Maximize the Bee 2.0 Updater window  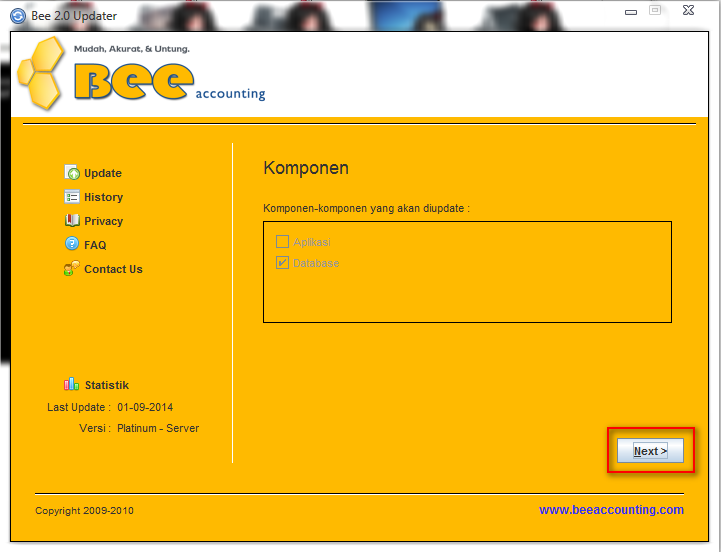(655, 10)
